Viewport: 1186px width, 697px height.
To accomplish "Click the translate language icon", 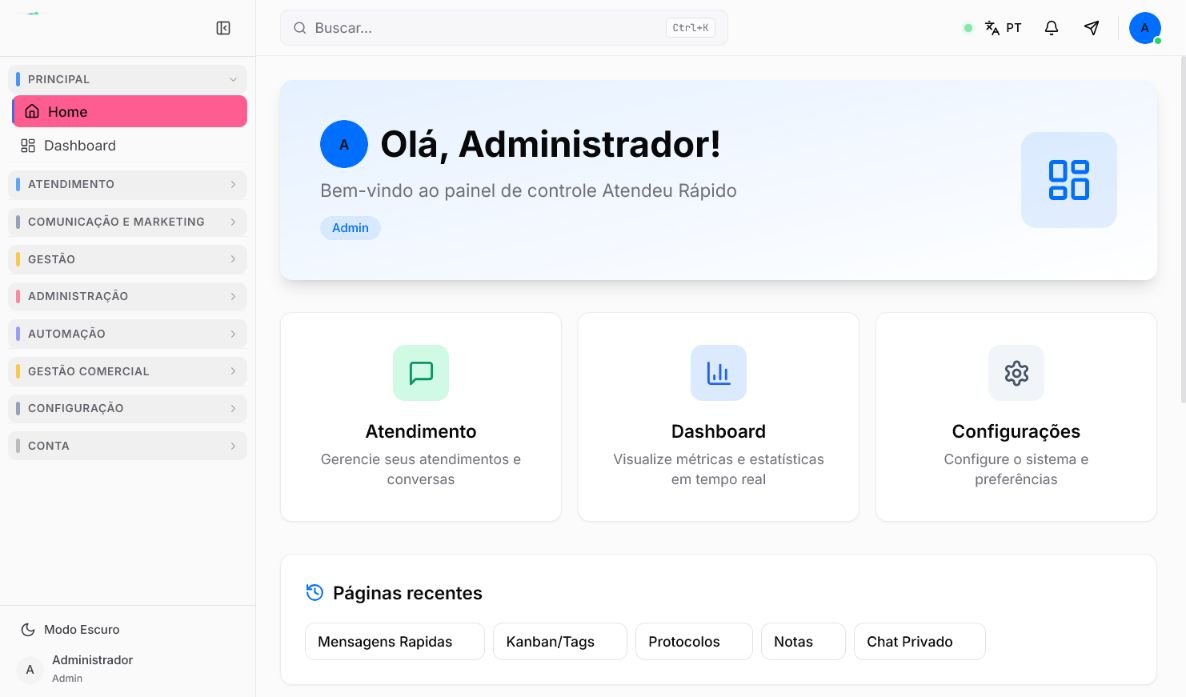I will (992, 28).
